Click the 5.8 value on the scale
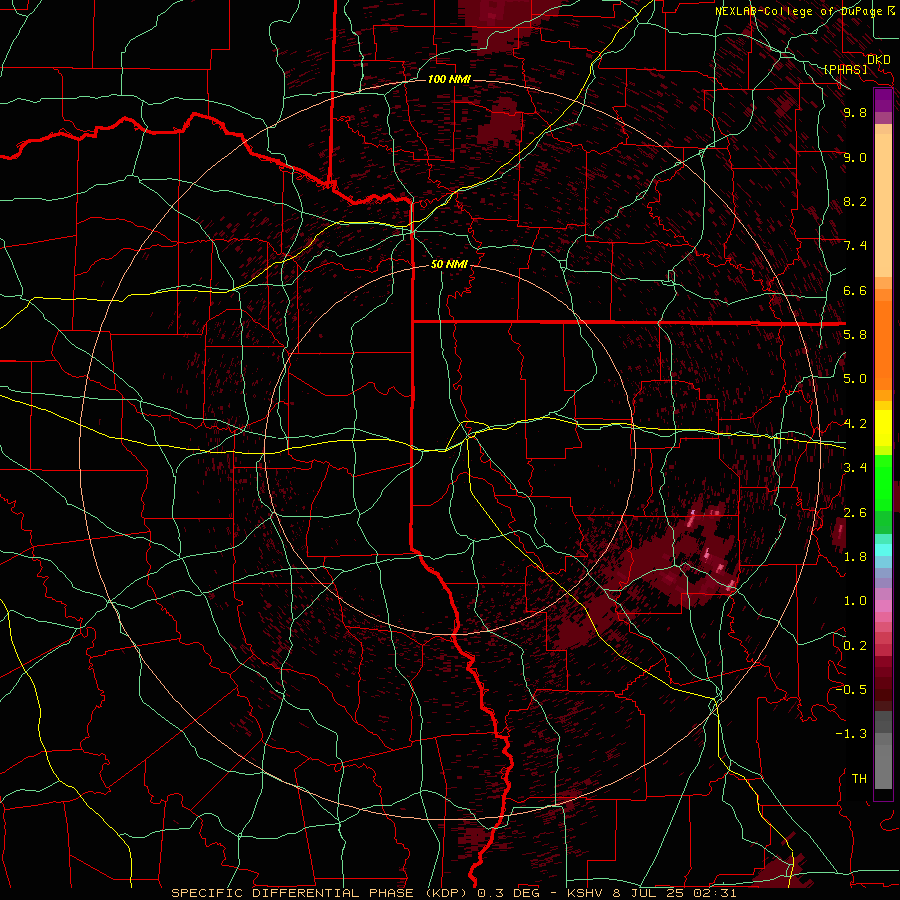 click(x=855, y=335)
